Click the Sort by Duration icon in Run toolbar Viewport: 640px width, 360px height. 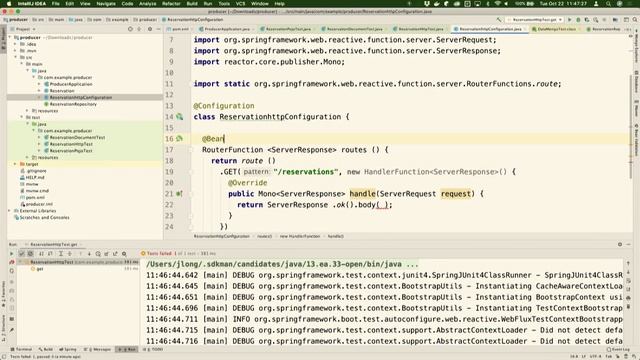(50, 253)
